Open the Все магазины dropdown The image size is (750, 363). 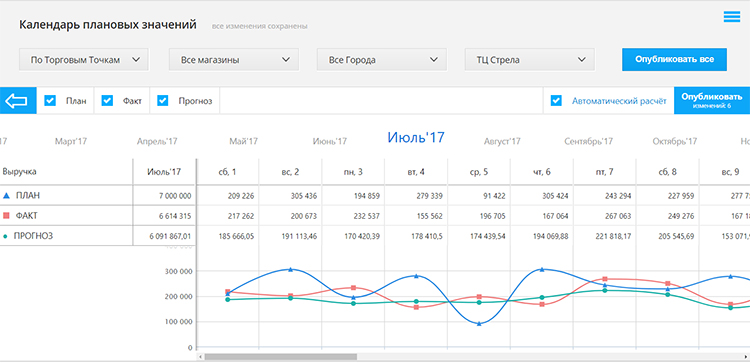coord(234,60)
